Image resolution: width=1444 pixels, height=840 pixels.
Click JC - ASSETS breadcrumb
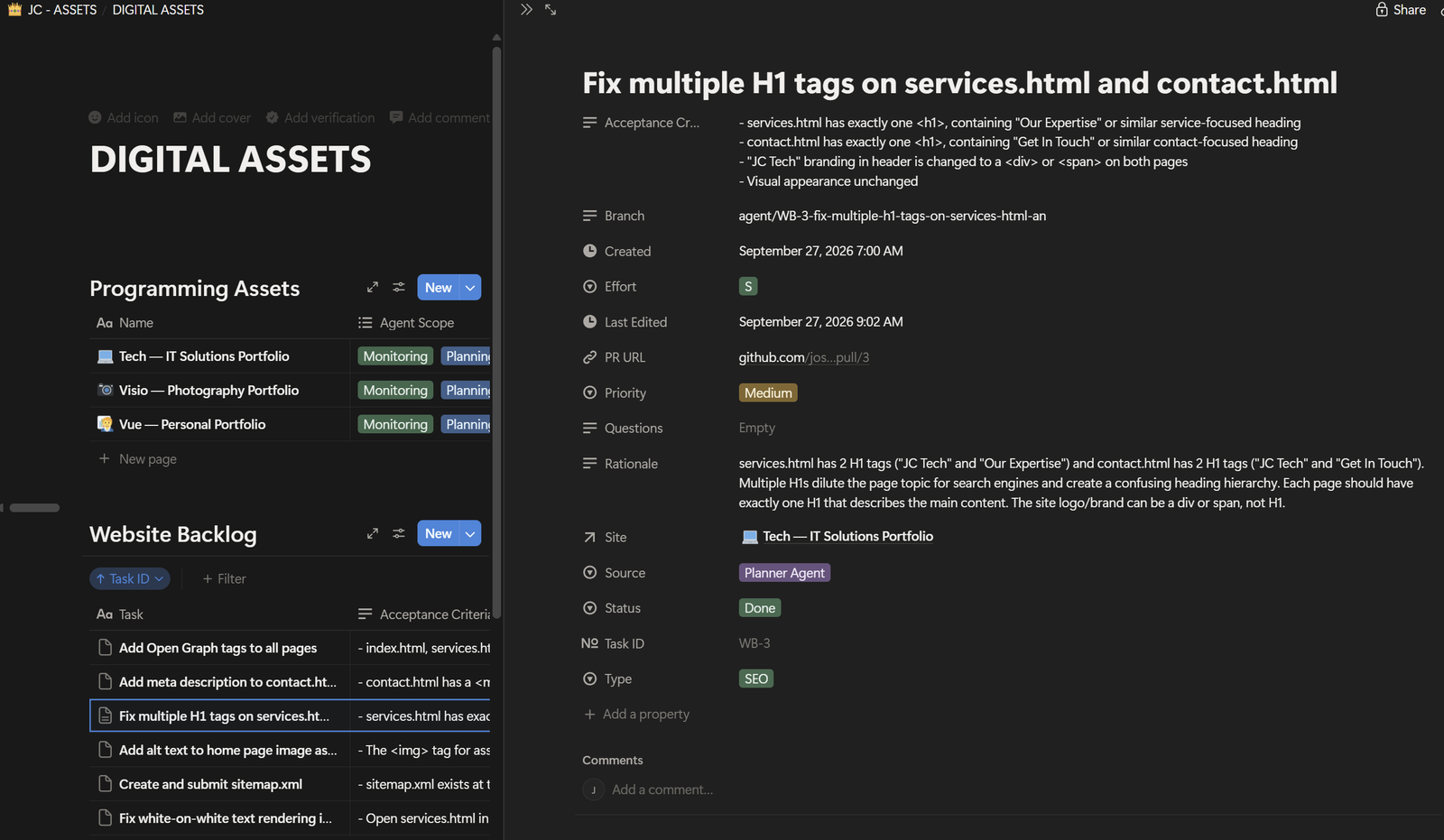(52, 10)
